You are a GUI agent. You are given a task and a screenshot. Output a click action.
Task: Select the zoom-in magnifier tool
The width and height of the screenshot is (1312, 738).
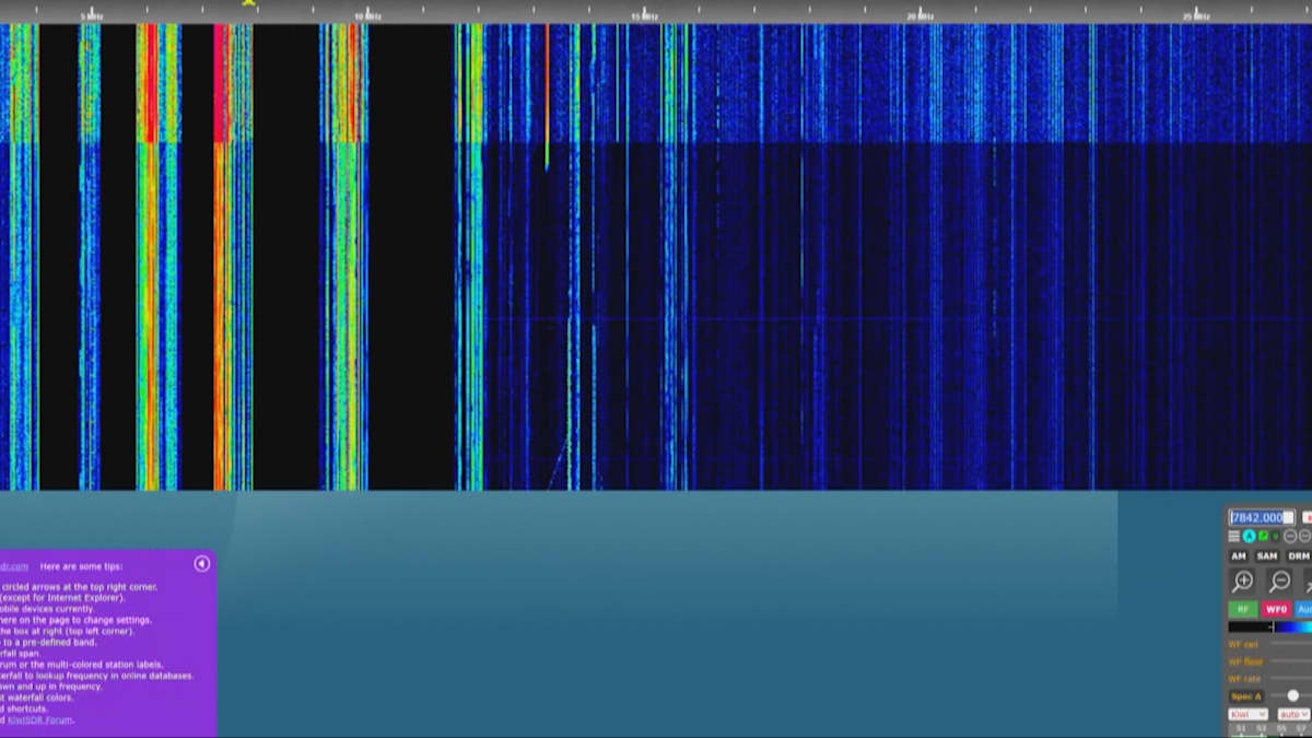1242,580
